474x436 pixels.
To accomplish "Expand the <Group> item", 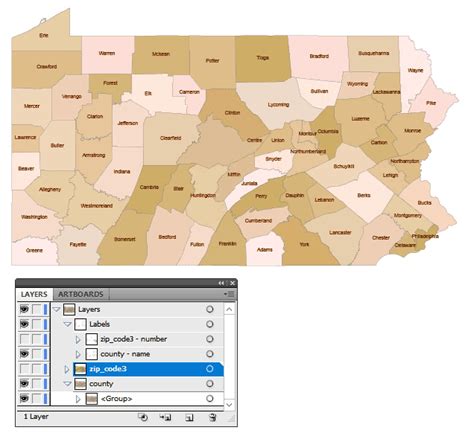I will [x=78, y=399].
